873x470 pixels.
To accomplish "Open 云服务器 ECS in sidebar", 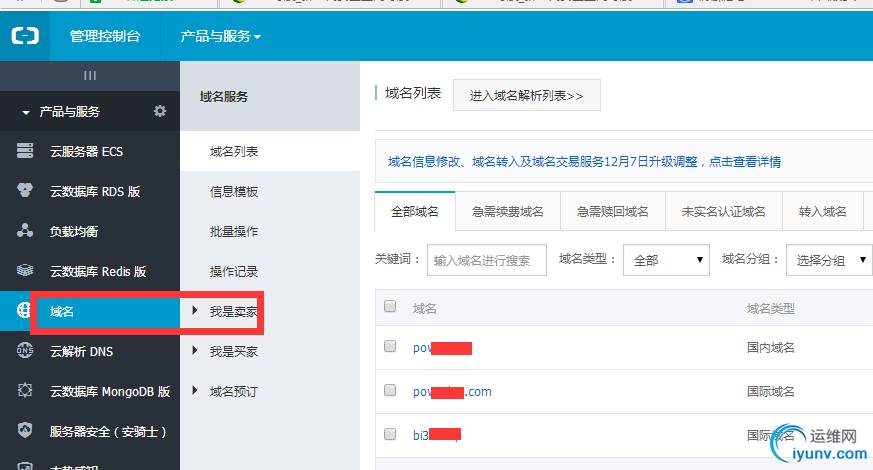I will [86, 151].
